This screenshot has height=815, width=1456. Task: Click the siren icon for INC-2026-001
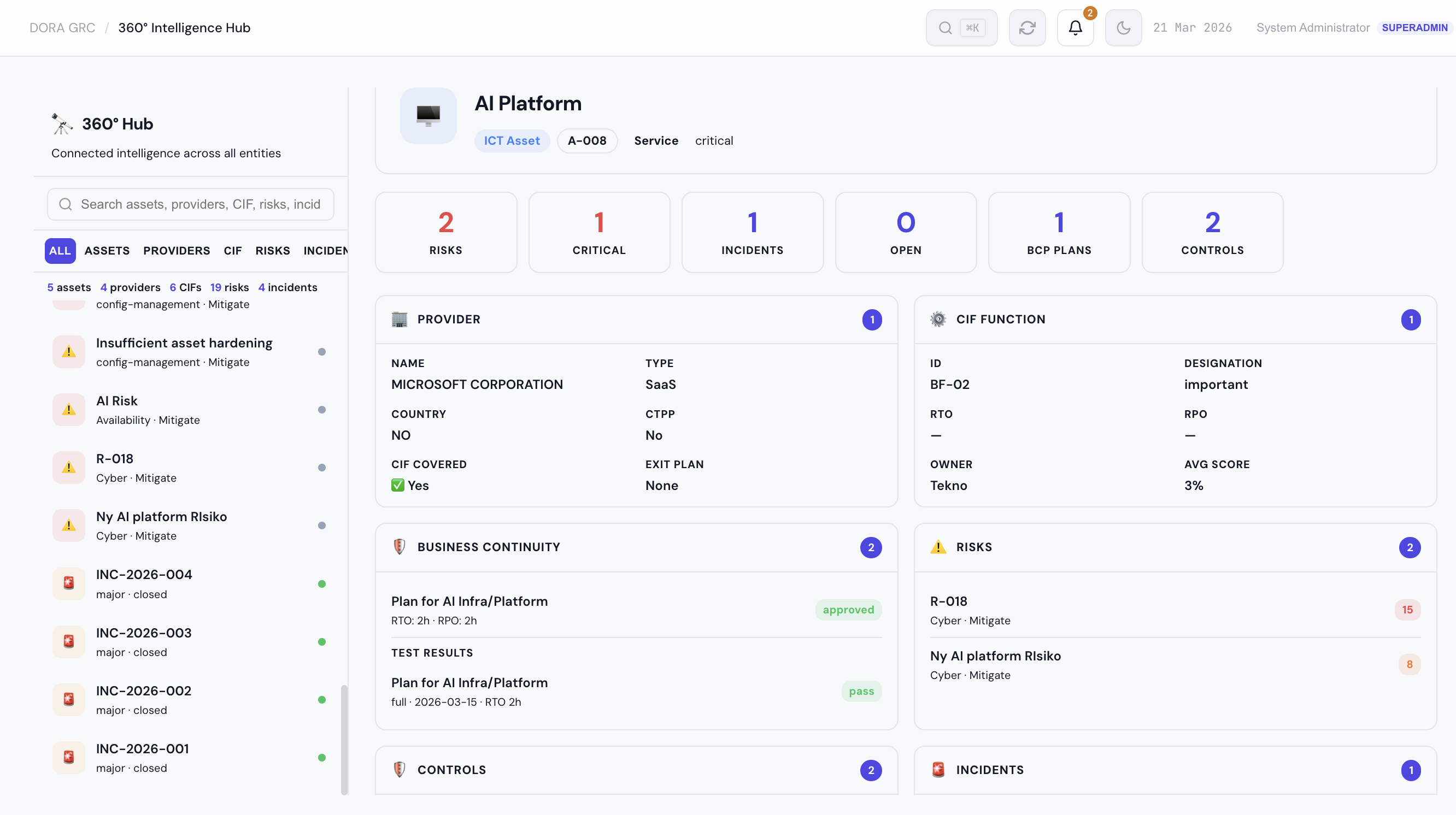point(69,758)
